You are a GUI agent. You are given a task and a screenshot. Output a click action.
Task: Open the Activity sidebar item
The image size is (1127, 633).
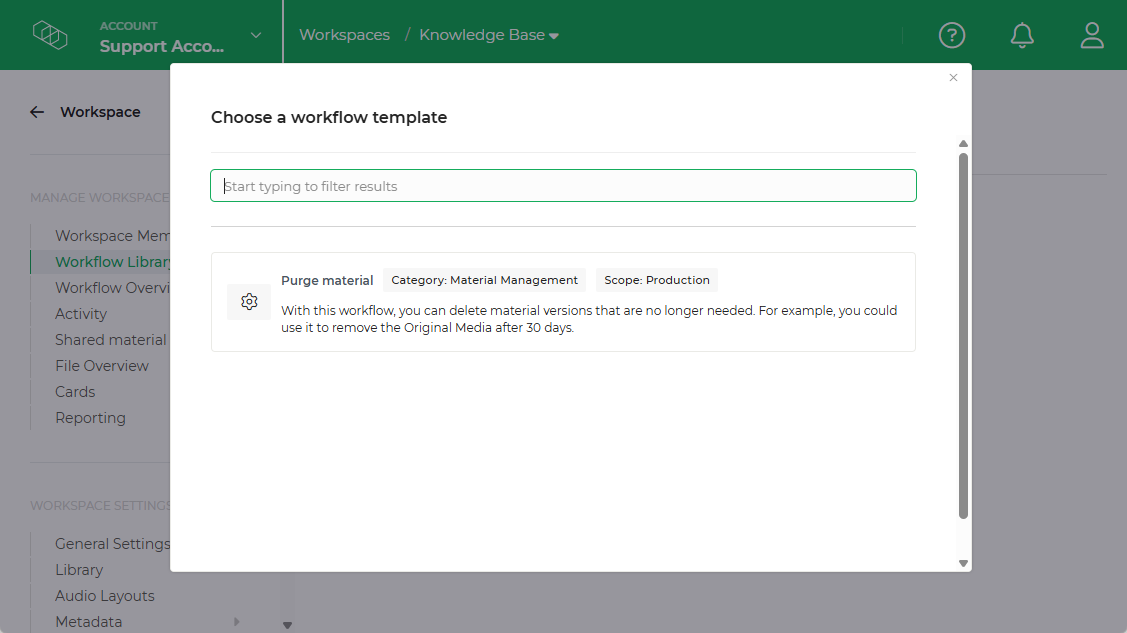click(80, 314)
